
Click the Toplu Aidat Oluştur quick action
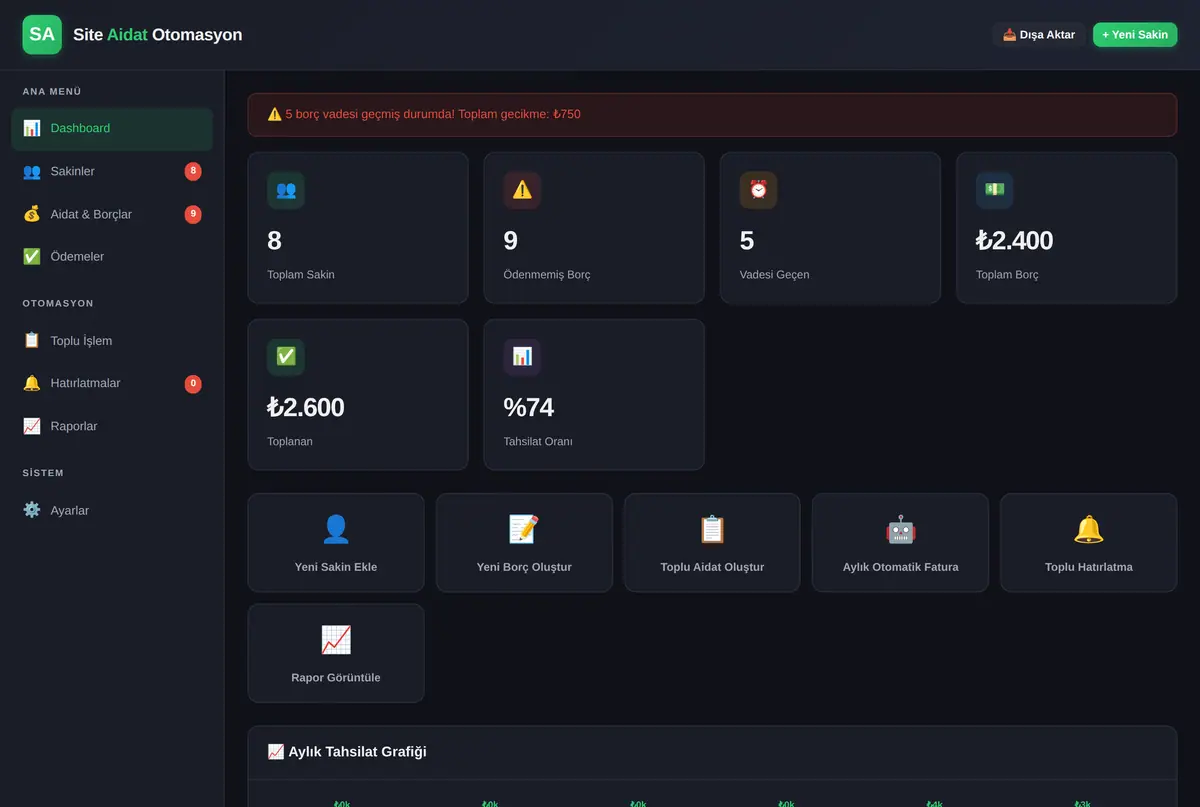click(712, 543)
